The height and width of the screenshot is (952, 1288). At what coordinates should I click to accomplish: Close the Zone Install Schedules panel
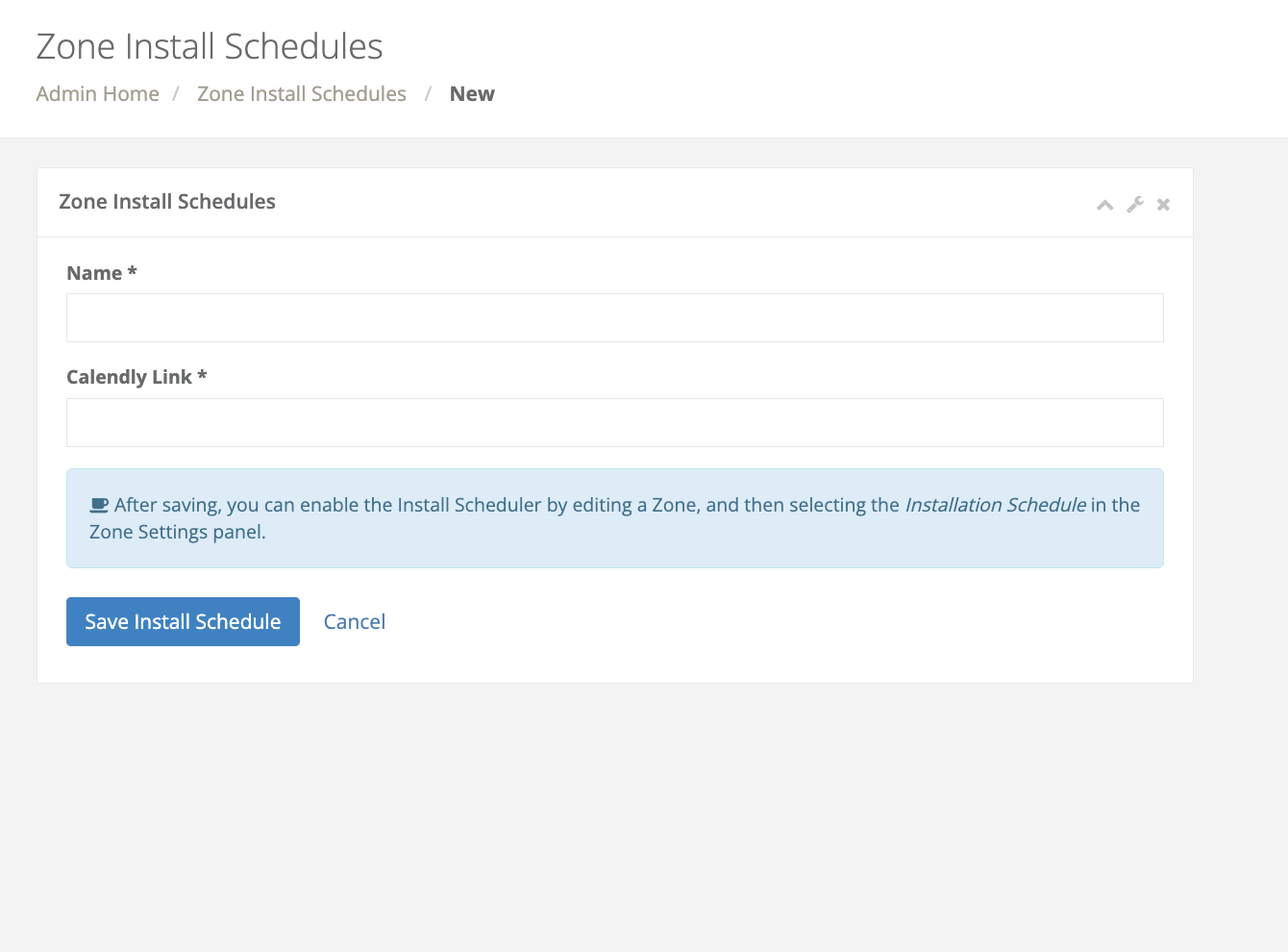[x=1163, y=205]
